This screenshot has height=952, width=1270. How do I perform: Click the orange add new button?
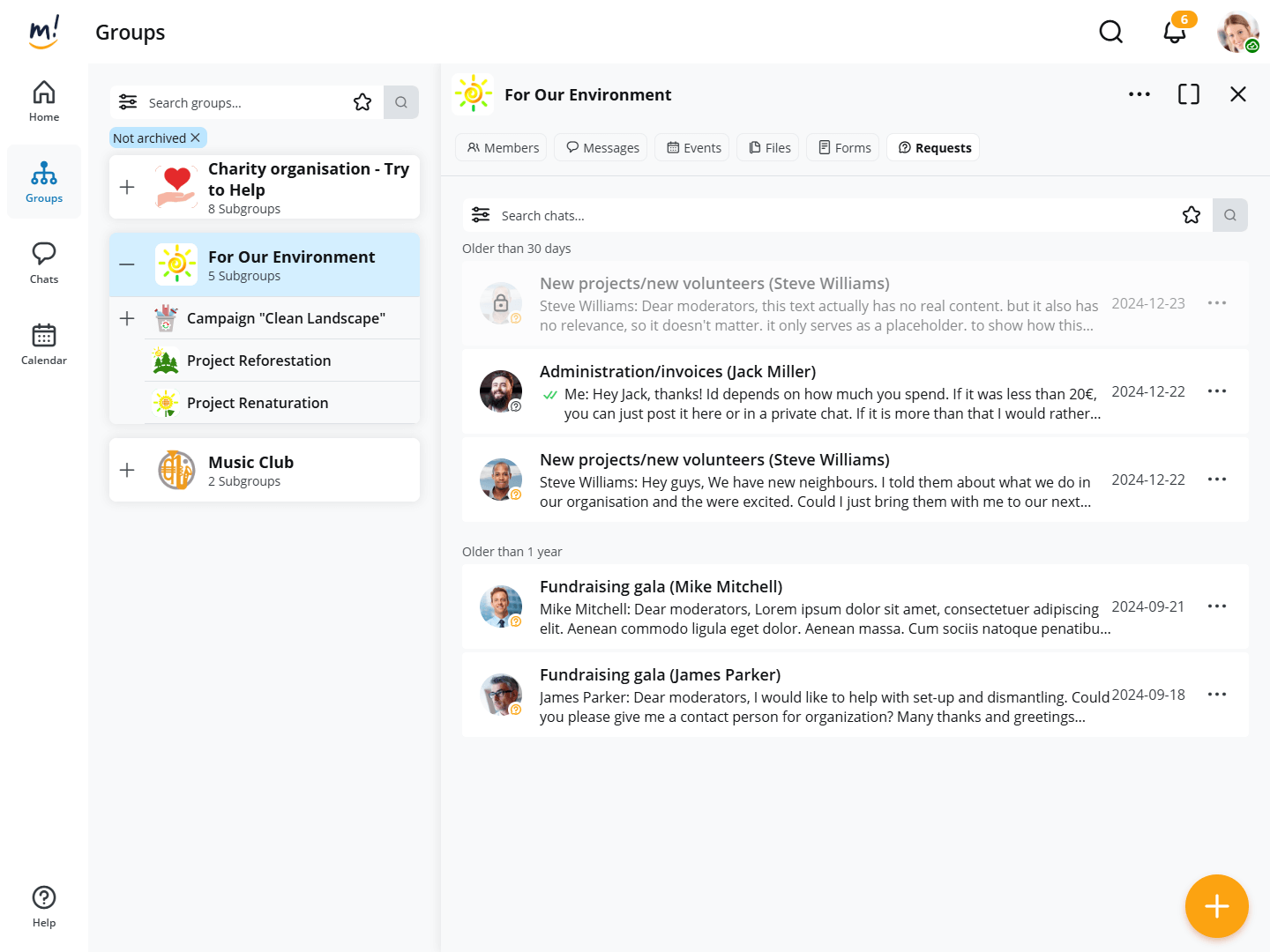click(x=1216, y=905)
